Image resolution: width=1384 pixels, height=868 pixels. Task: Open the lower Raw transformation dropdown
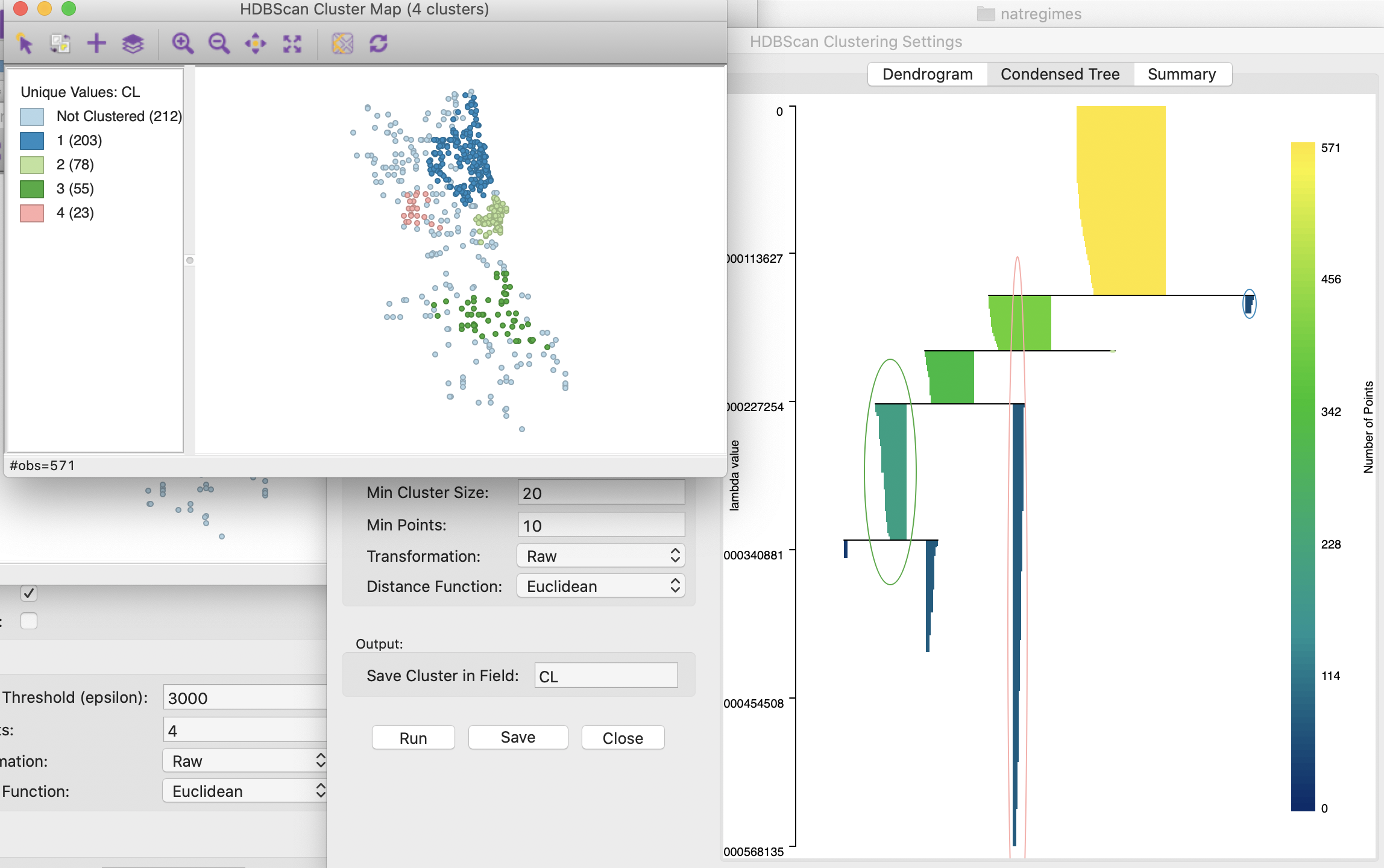click(x=244, y=761)
